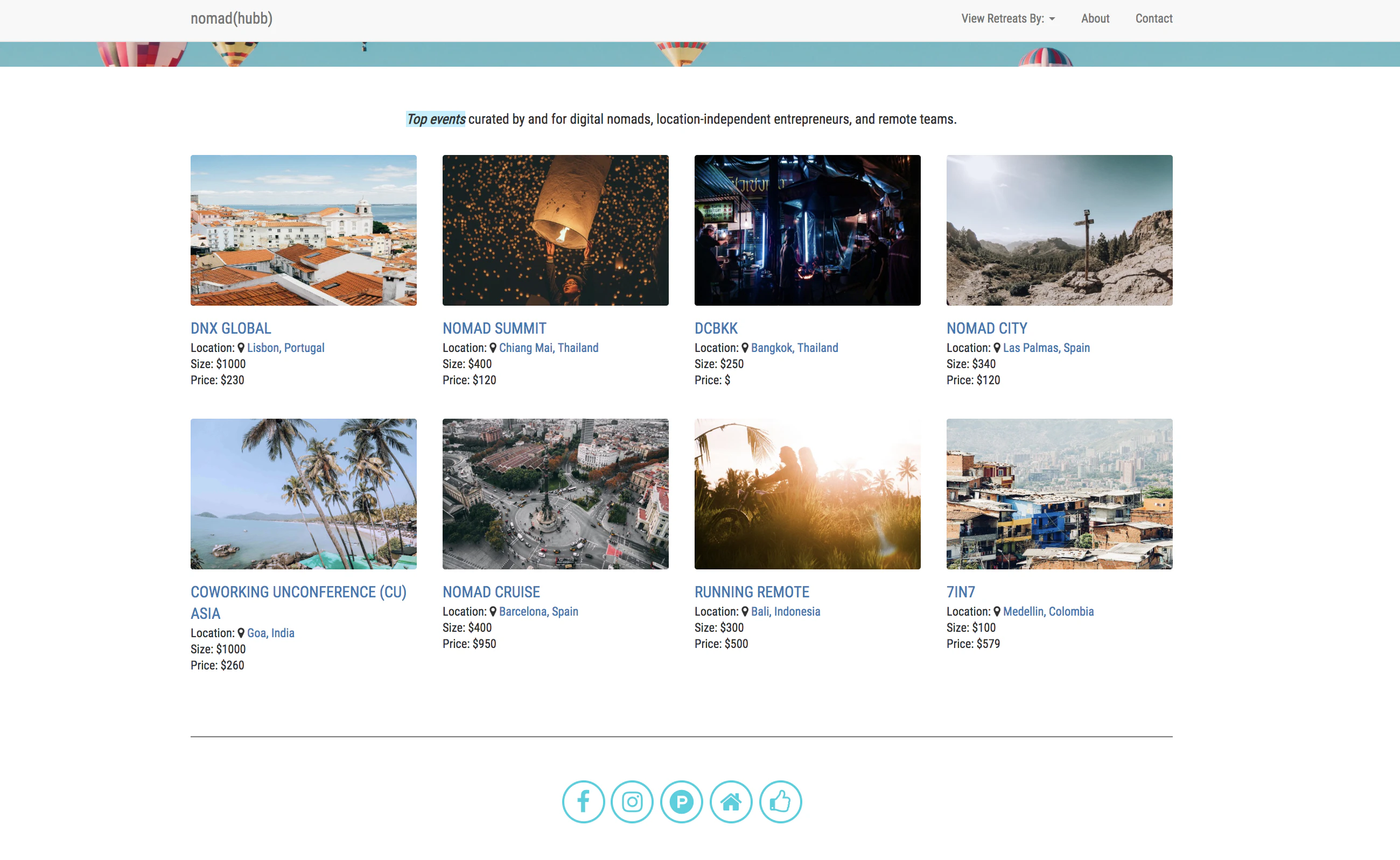This screenshot has height=860, width=1400.
Task: Click map pin beside Lisbon, Portugal
Action: pyautogui.click(x=241, y=348)
